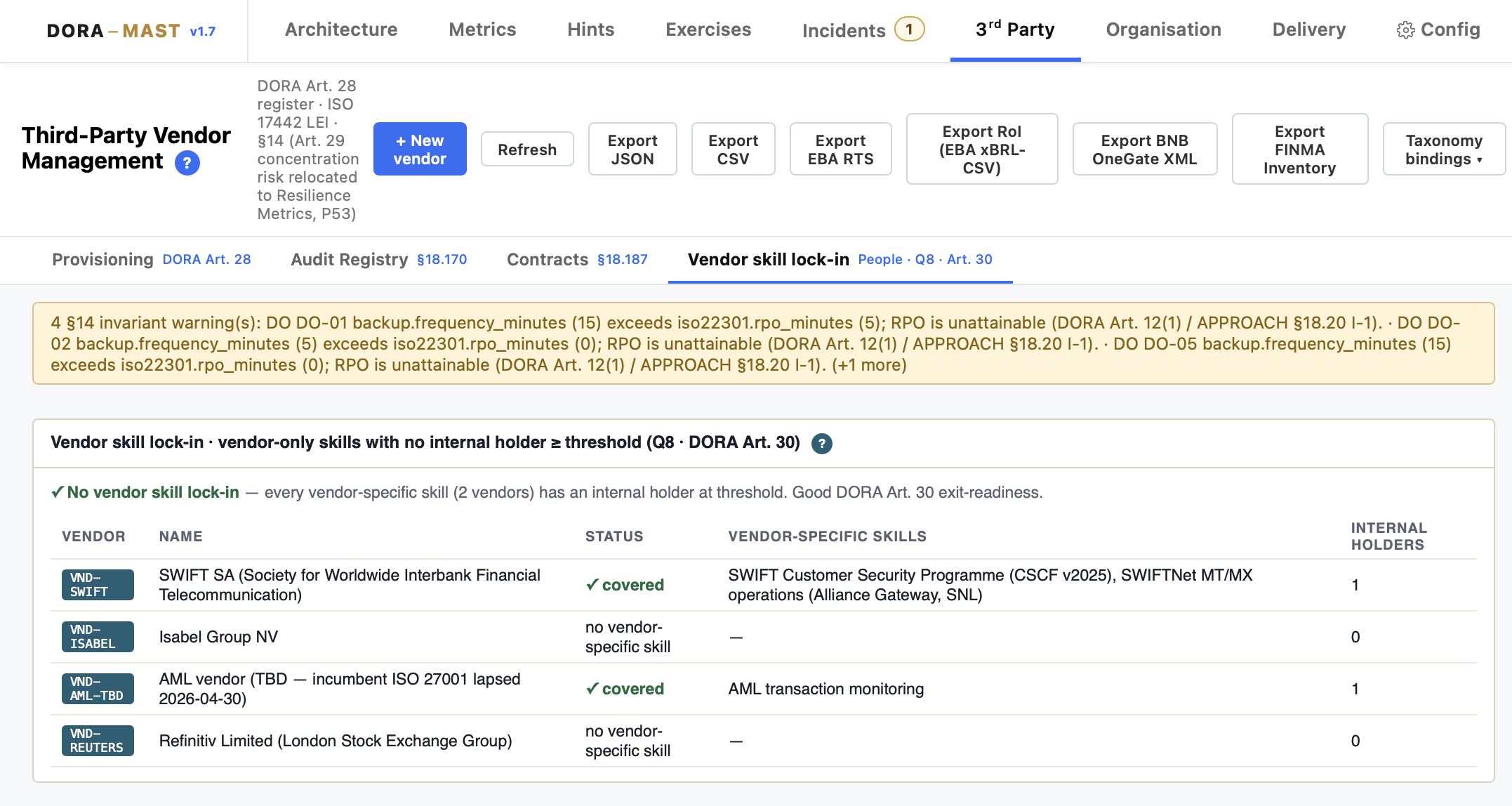The height and width of the screenshot is (806, 1512).
Task: Click Export CSV
Action: (734, 150)
